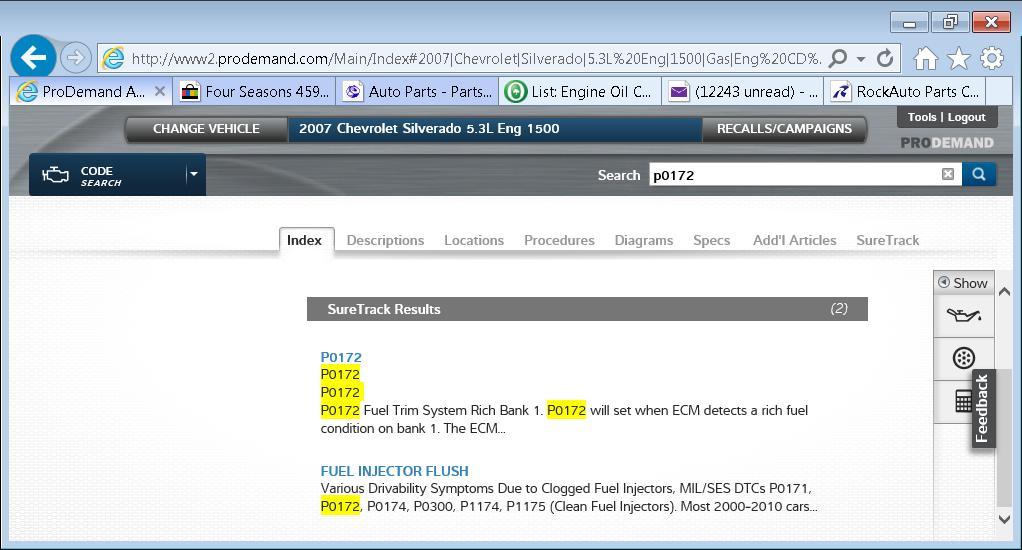Open the browser settings gear
The width and height of the screenshot is (1022, 550).
coord(991,59)
